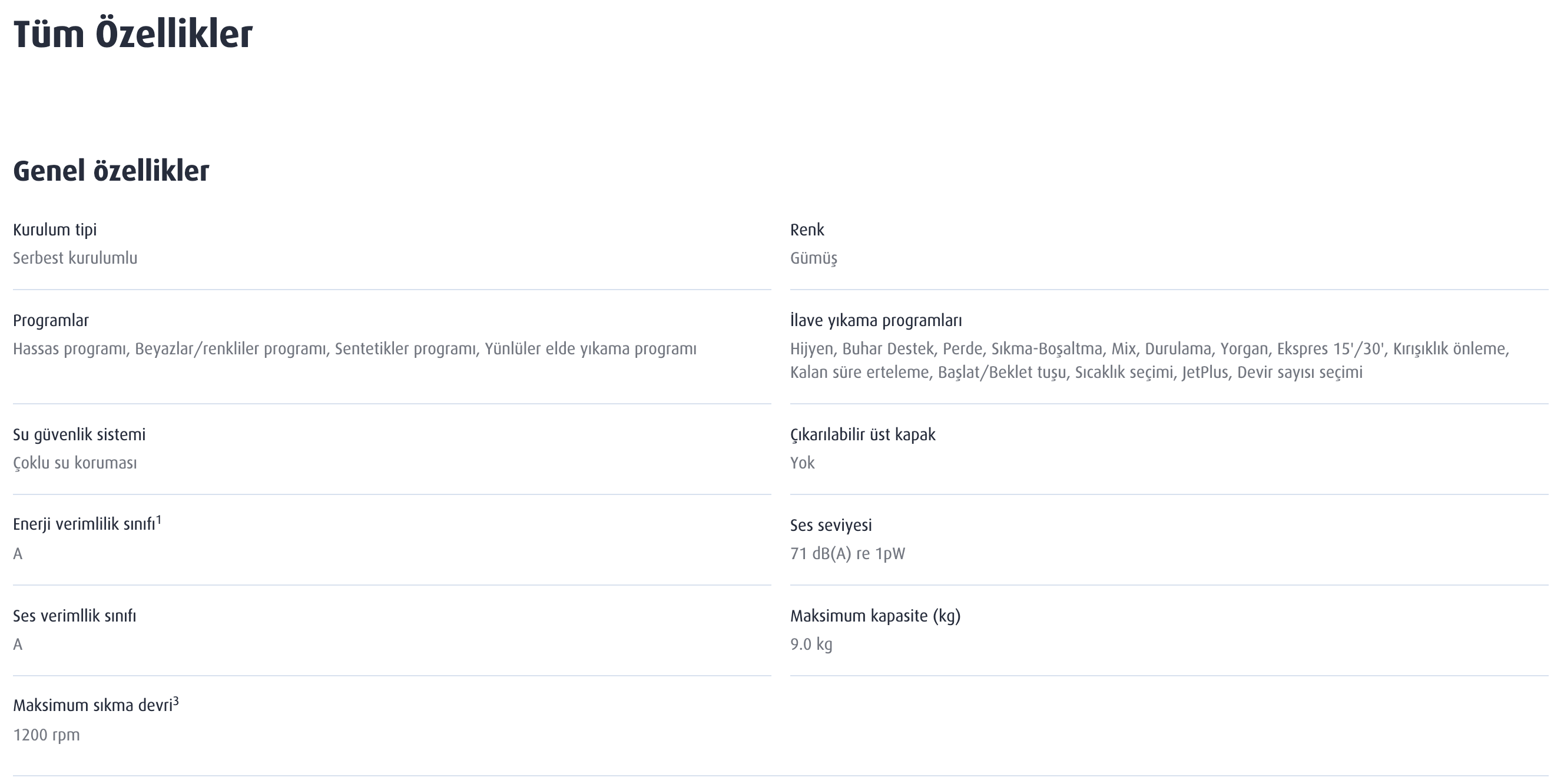Click the Tüm Özellikler heading
The height and width of the screenshot is (784, 1564).
coord(132,34)
